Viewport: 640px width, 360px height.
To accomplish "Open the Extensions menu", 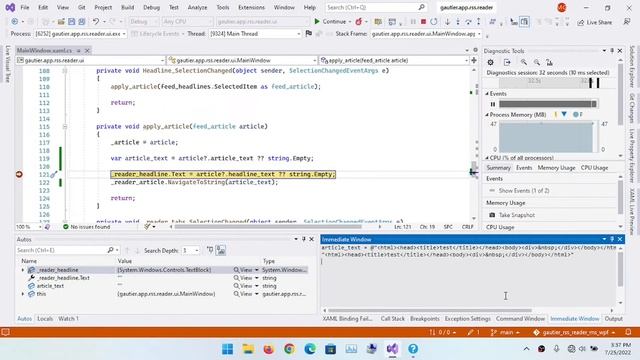I will pos(251,7).
